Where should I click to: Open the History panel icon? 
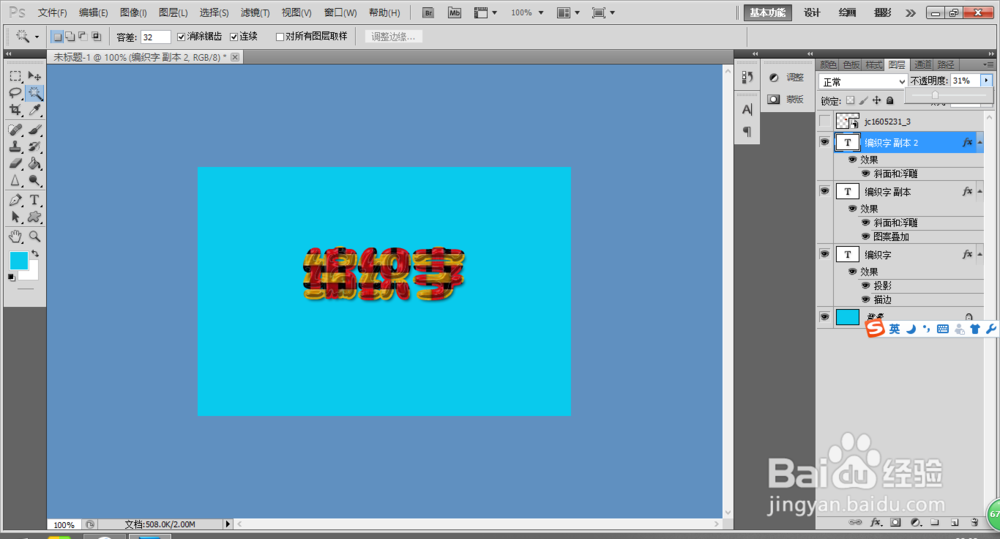pos(747,78)
